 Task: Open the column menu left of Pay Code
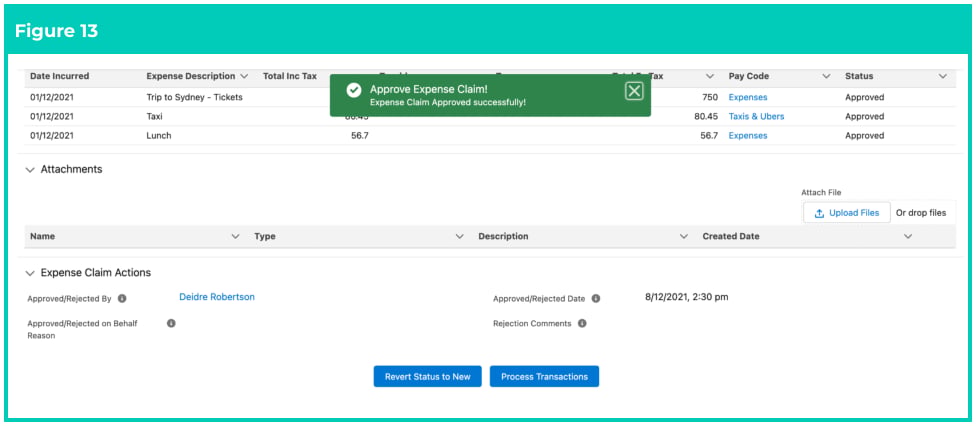tap(710, 76)
